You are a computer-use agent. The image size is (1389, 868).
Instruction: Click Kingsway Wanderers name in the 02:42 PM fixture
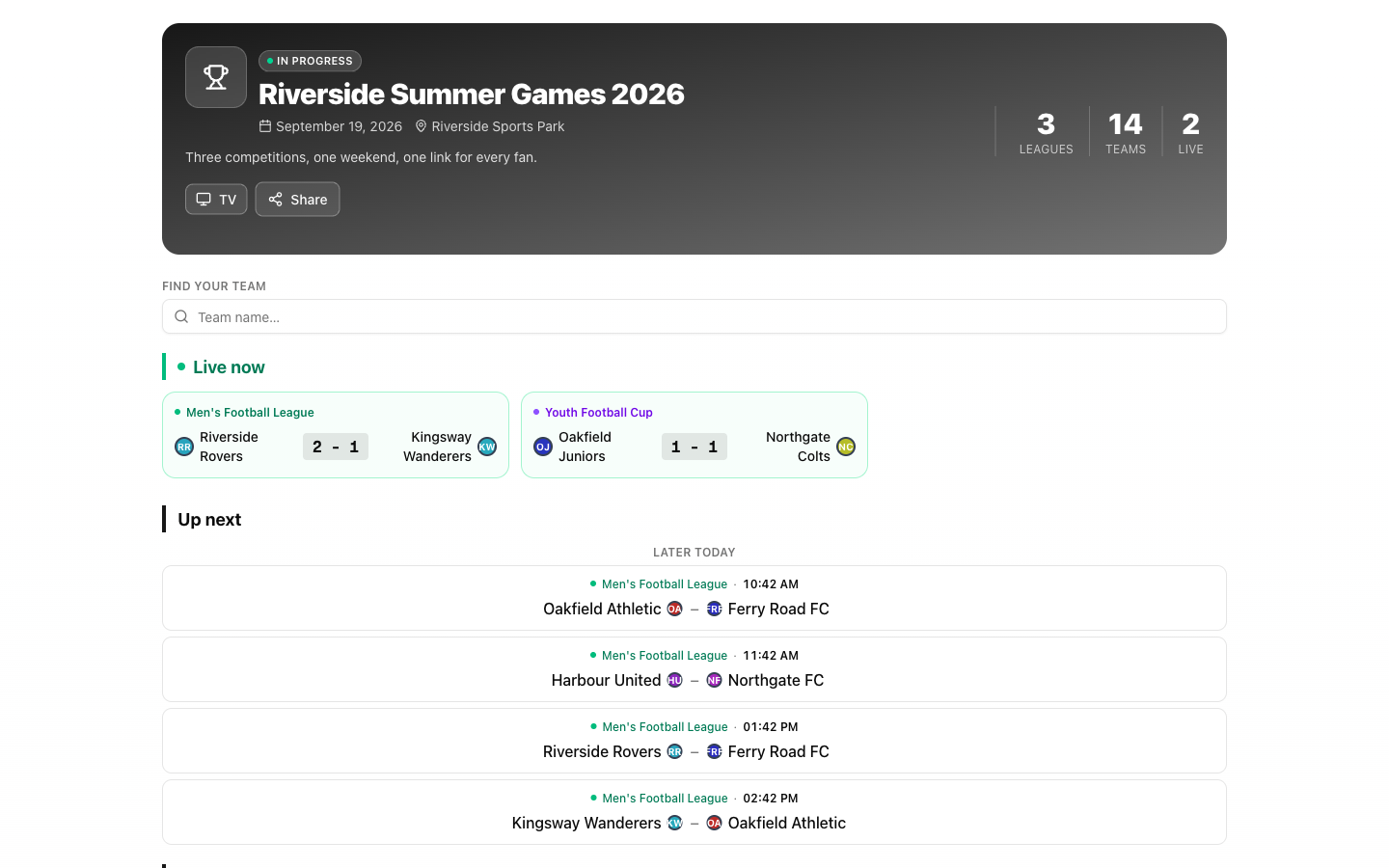pyautogui.click(x=586, y=823)
